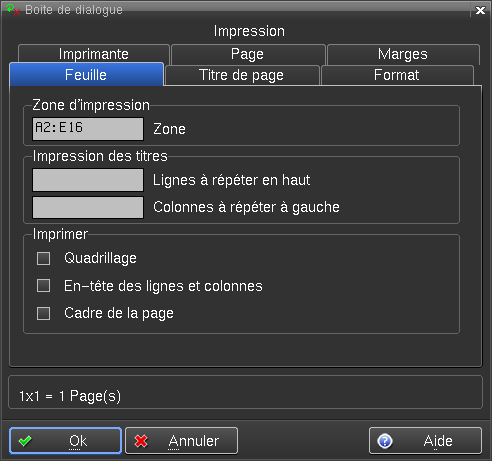This screenshot has height=461, width=492.
Task: Cancel printing with the Annuler button
Action: 181,441
